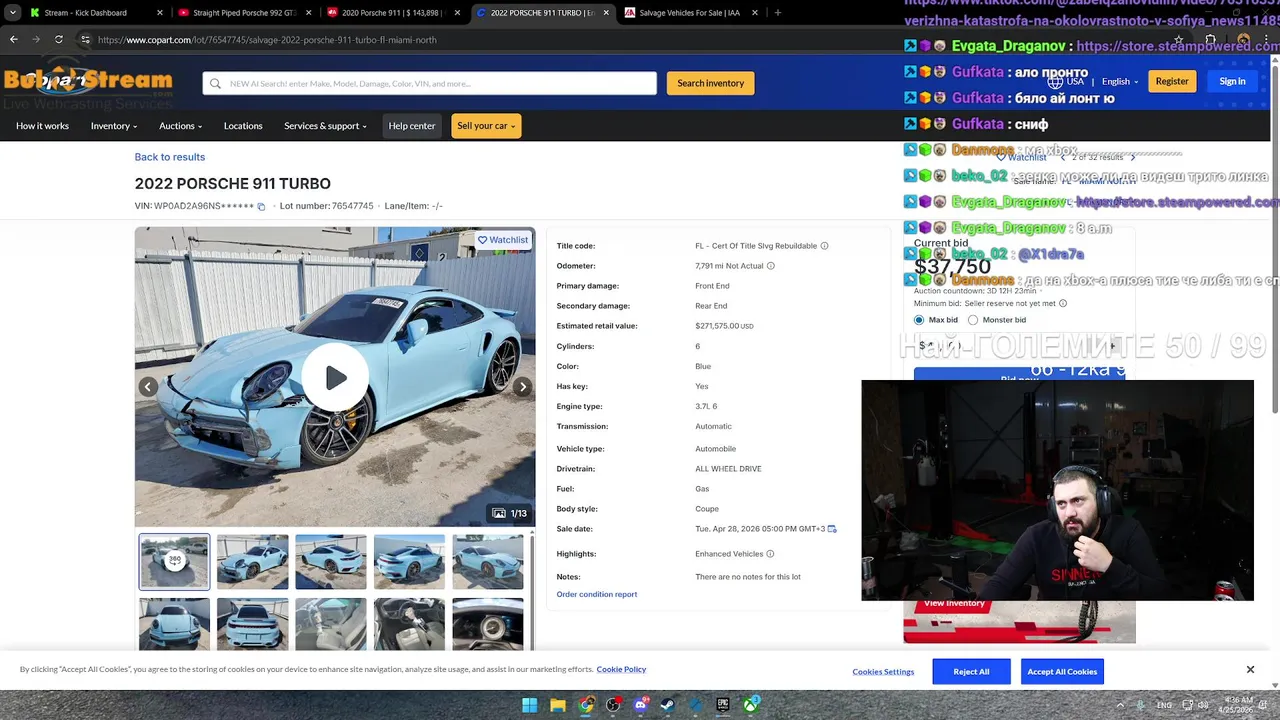Click the browser address bar URL
Screen dimensions: 1280x720
coord(267,40)
